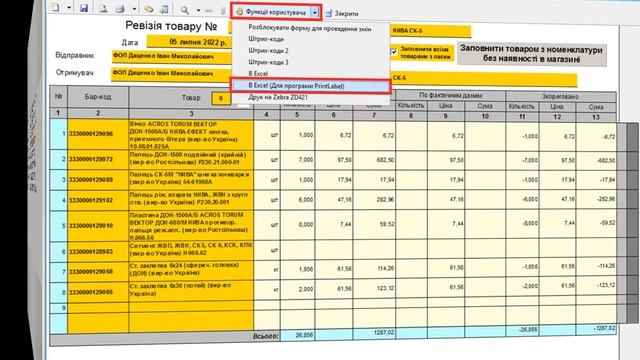The image size is (640, 360).
Task: Click the magnifier search icon
Action: pos(184,10)
